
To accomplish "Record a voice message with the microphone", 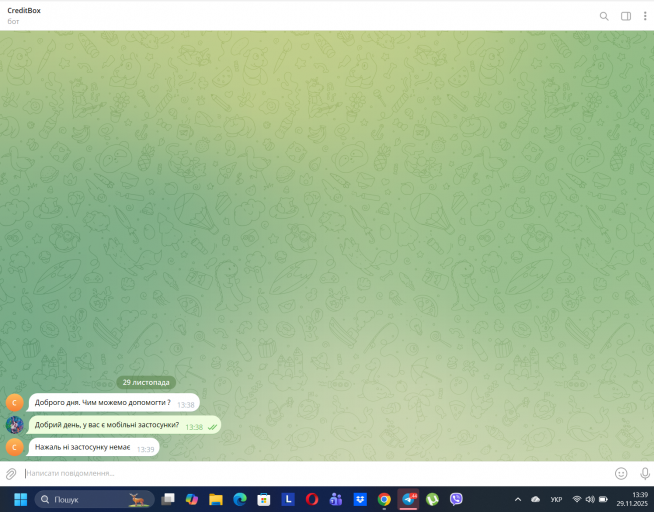I will coord(644,474).
